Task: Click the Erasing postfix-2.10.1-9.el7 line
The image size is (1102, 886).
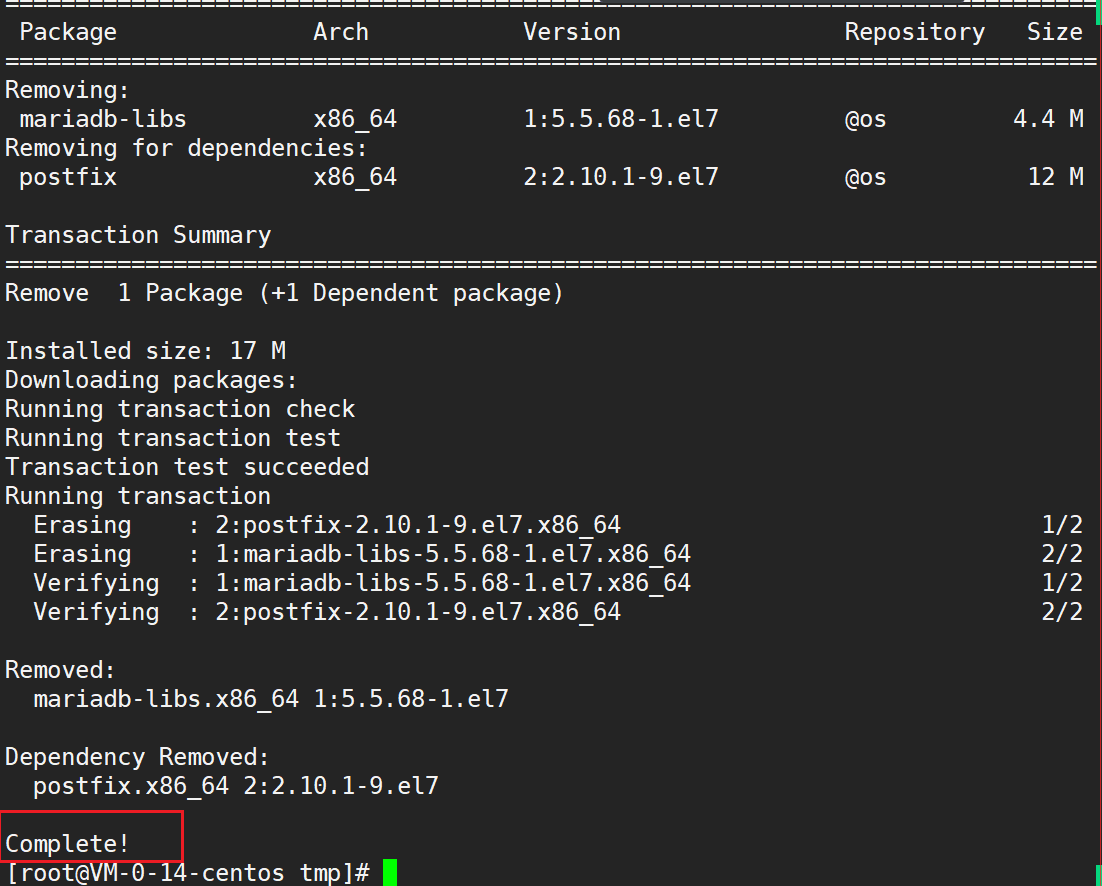Action: 327,525
